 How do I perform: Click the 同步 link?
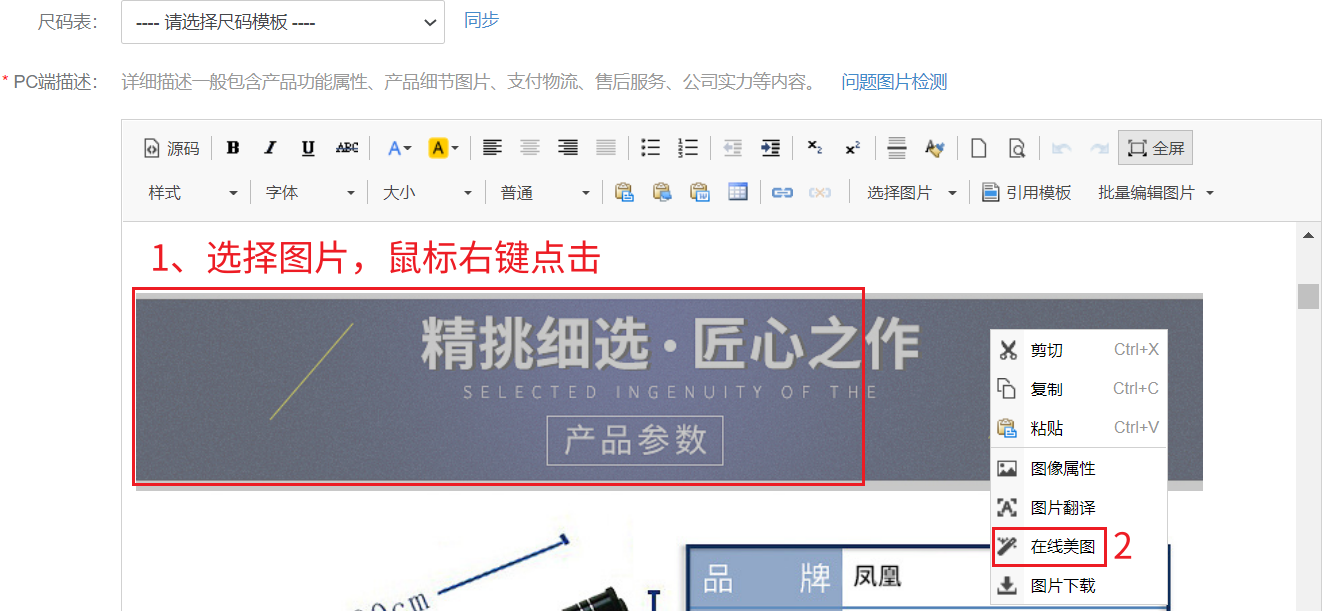481,20
